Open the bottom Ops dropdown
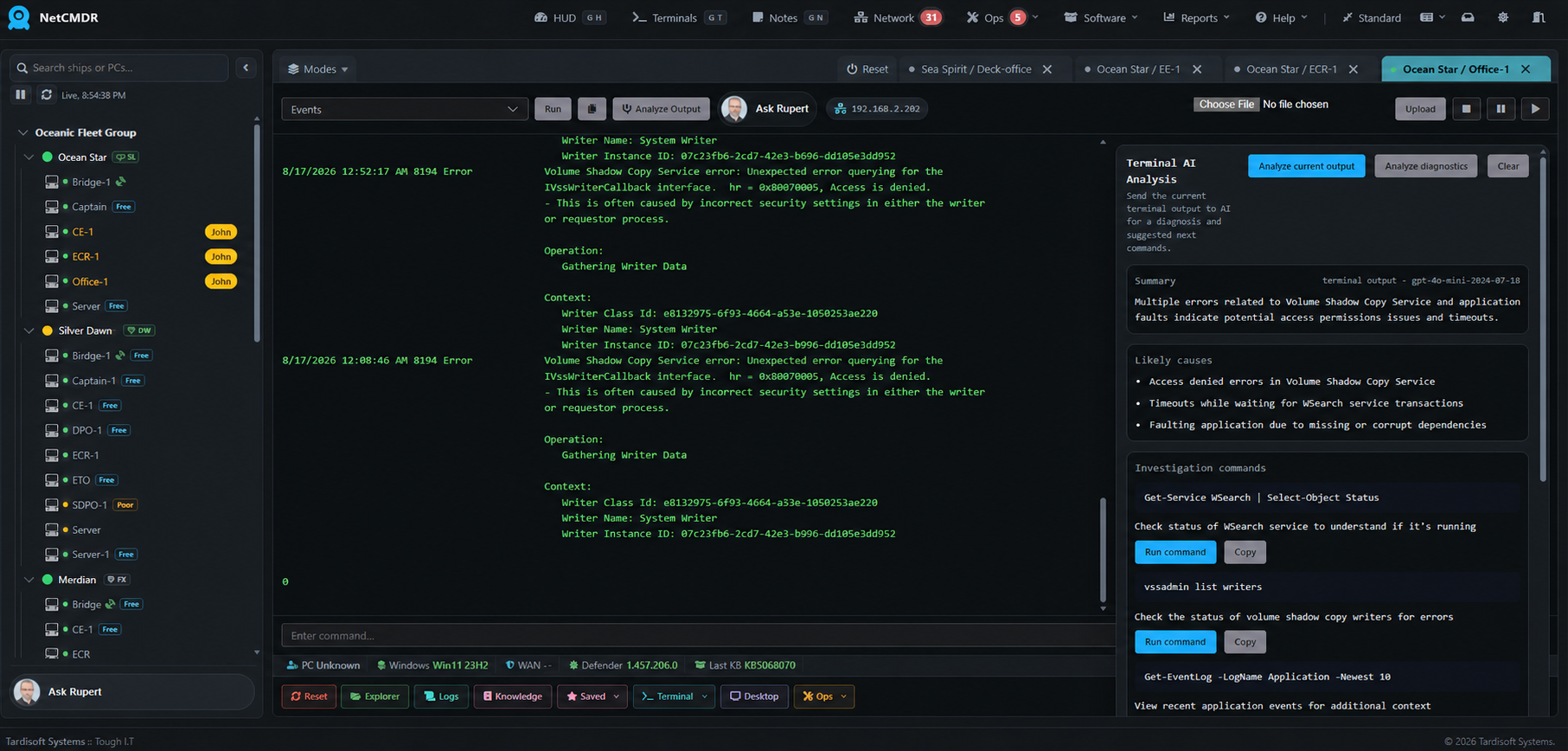Image resolution: width=1568 pixels, height=751 pixels. click(x=824, y=696)
